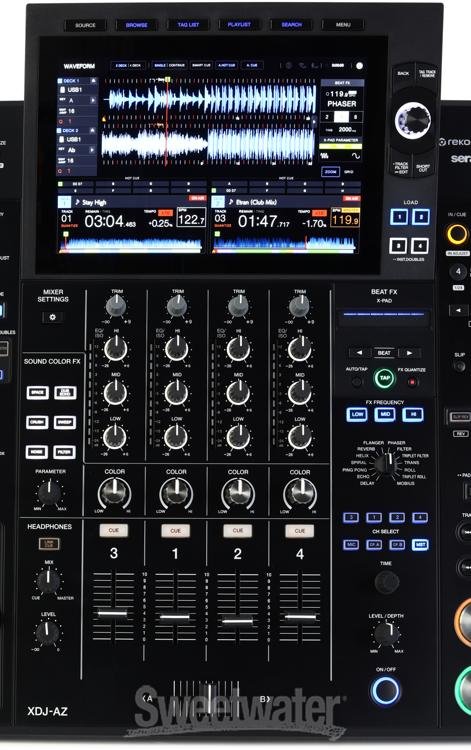
Task: Click the rotary browse selector knob
Action: (x=413, y=120)
